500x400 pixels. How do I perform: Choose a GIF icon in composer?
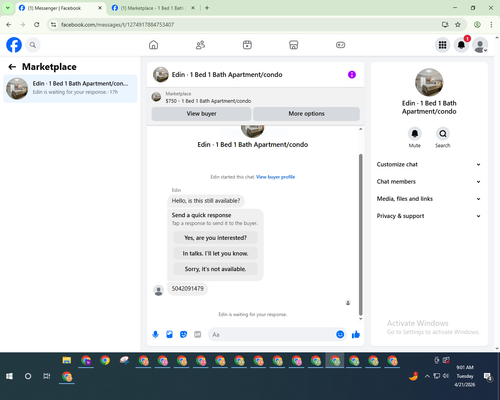(x=198, y=334)
